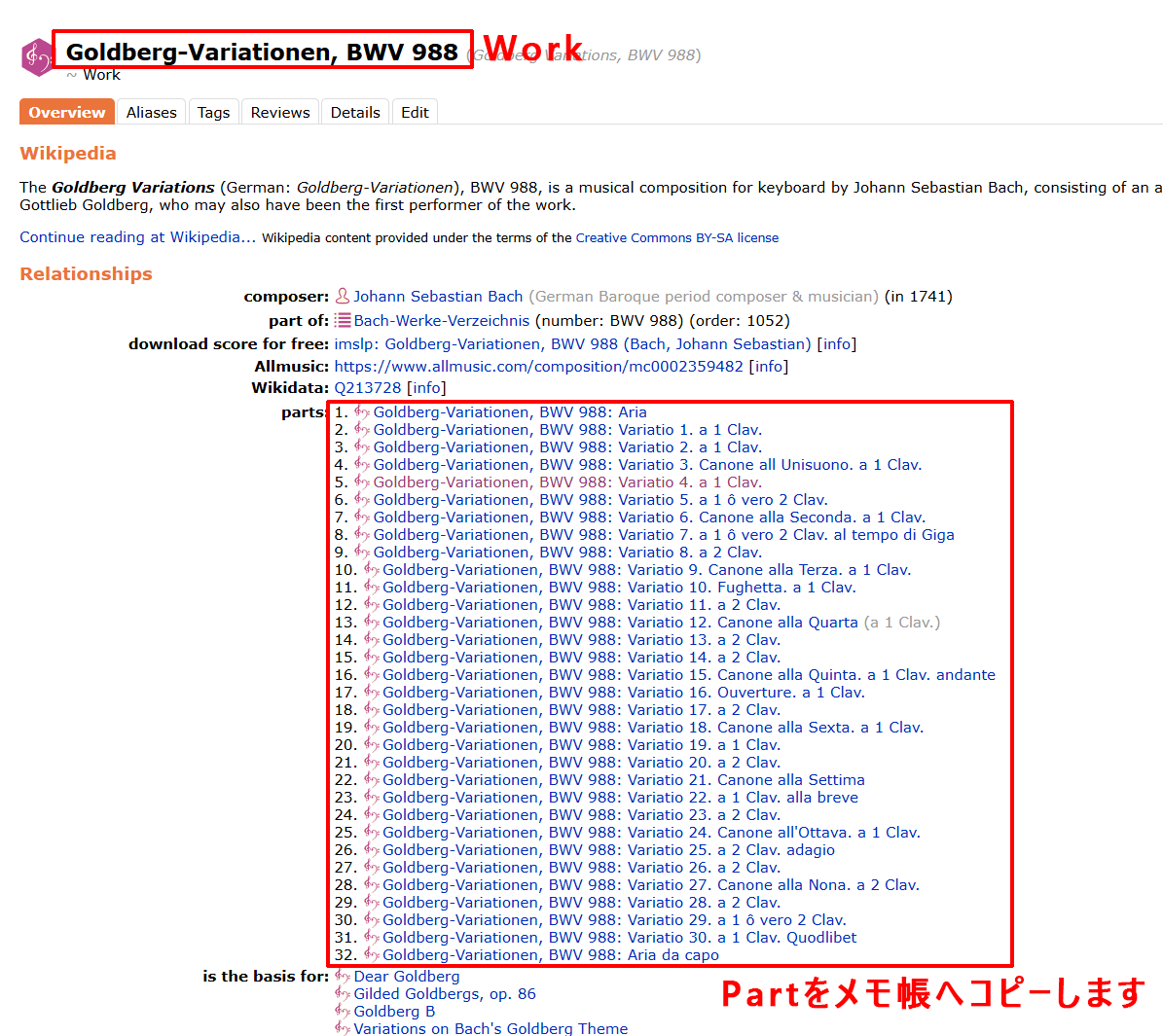Viewport: 1163px width, 1036px height.
Task: Click the work icon beside Goldberg B
Action: (343, 1011)
